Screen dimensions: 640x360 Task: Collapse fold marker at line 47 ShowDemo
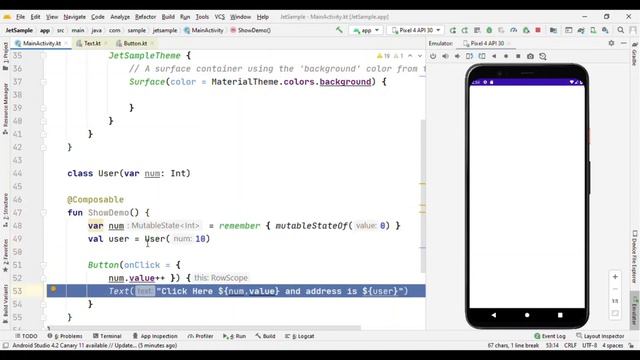43,213
